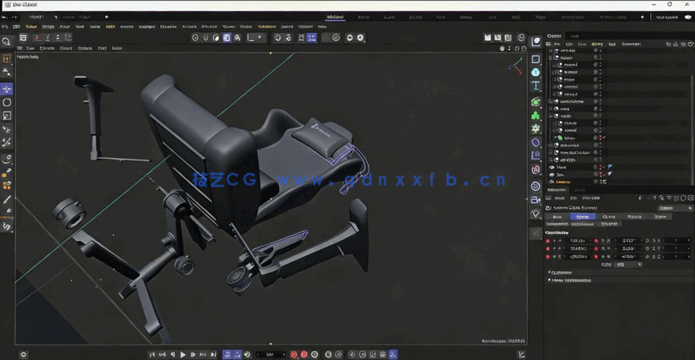The height and width of the screenshot is (360, 695).
Task: Click the highlighted four-square layout icon in top toolbar
Action: pos(312,38)
